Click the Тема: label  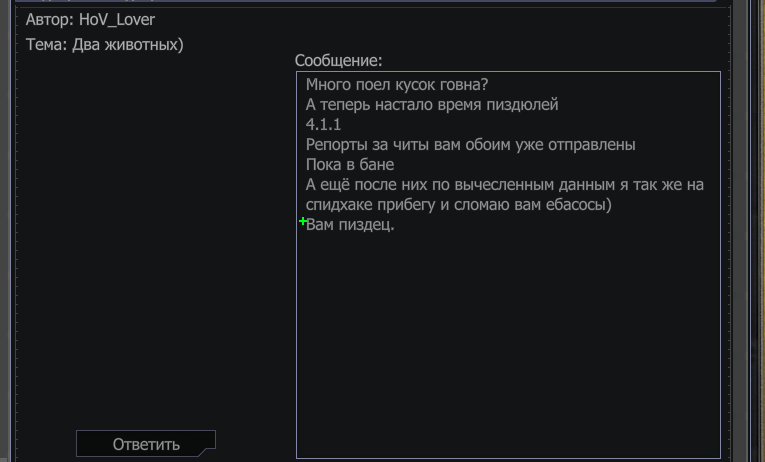(x=46, y=44)
